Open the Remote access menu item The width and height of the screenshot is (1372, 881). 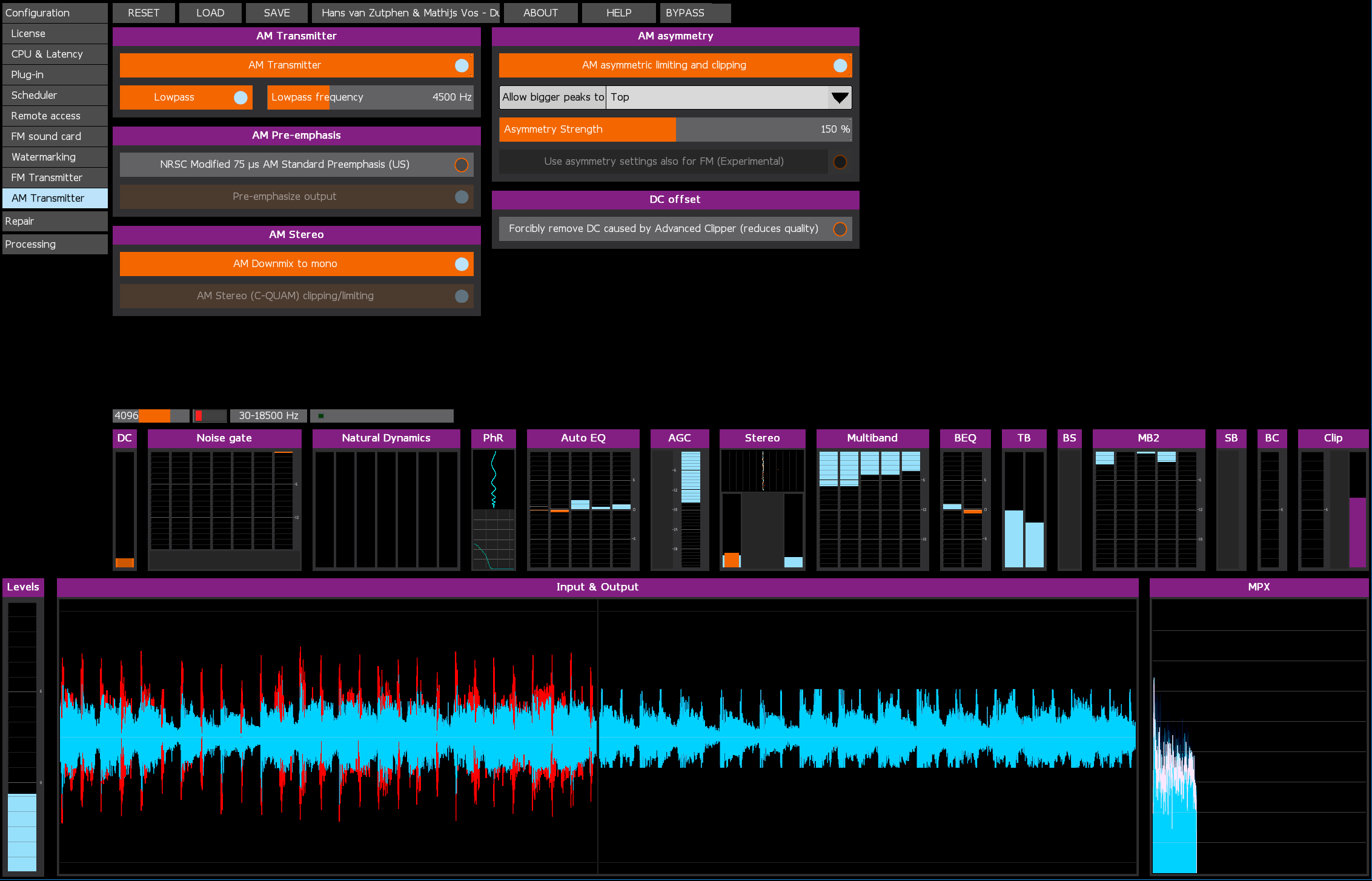[x=55, y=116]
